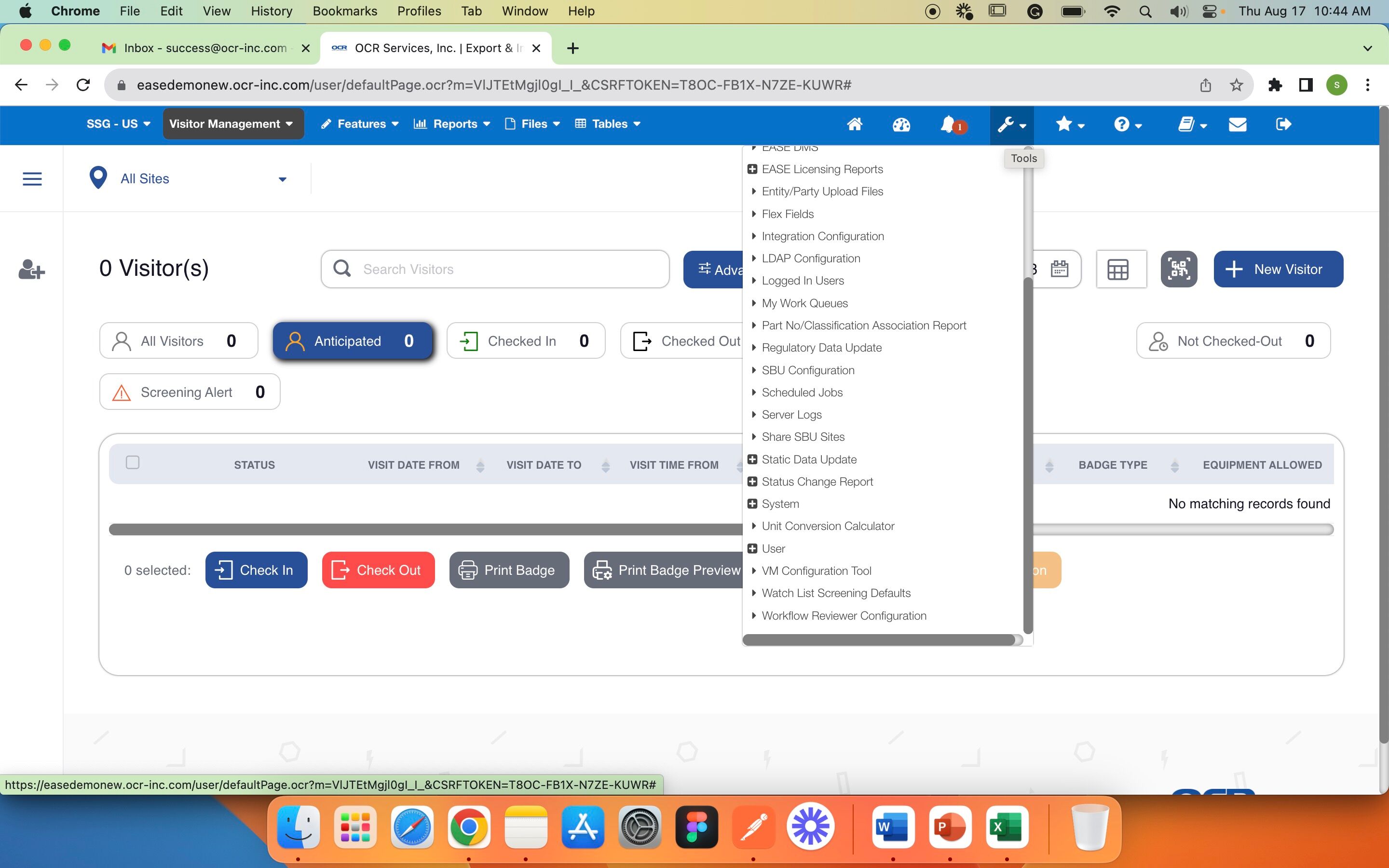Select the Checked In filter tab
Screen dimensions: 1389x868
(525, 341)
